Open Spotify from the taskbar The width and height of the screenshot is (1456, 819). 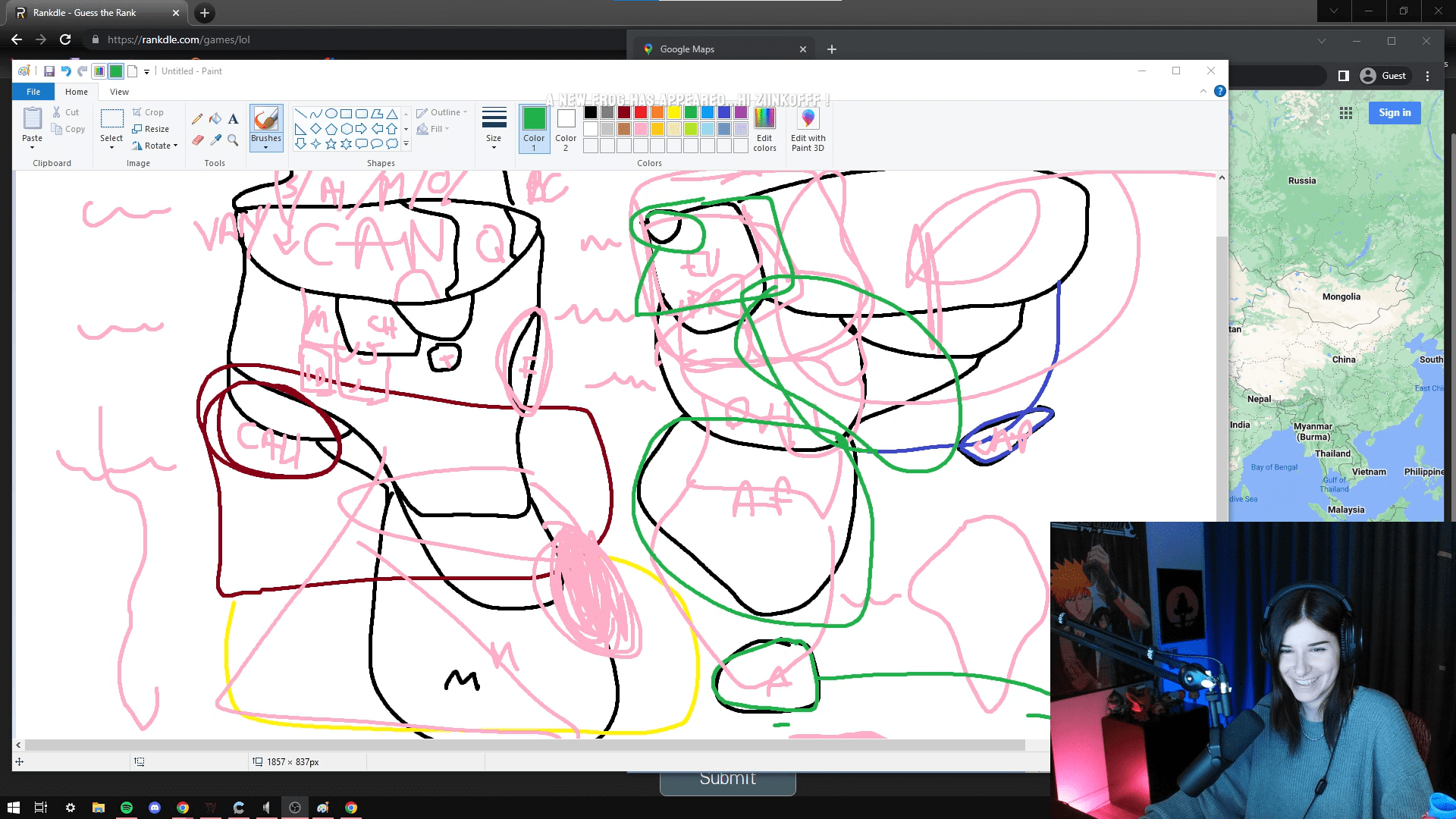pos(127,808)
